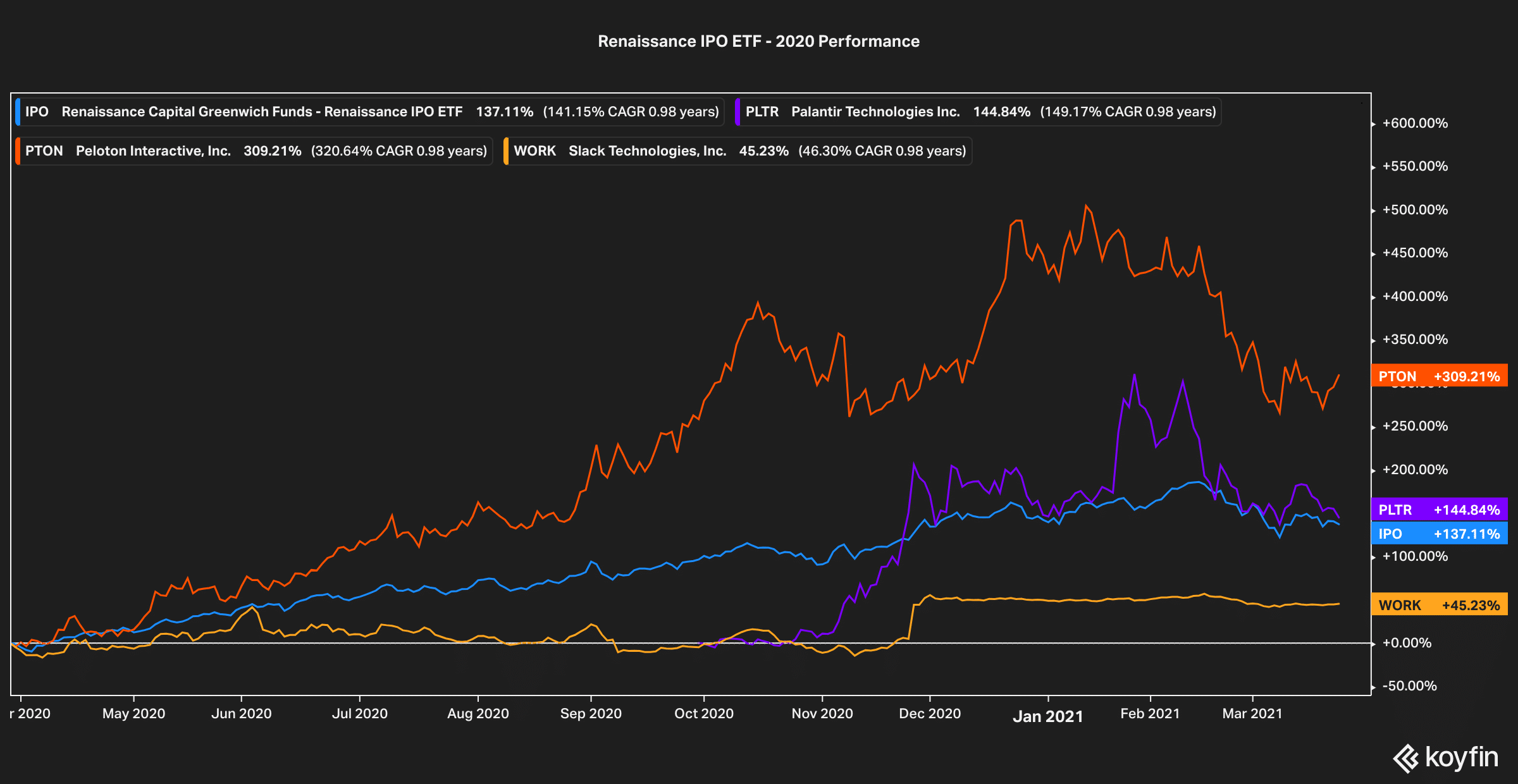The height and width of the screenshot is (784, 1518).
Task: Click the +400.00% y-axis label
Action: tap(1415, 297)
